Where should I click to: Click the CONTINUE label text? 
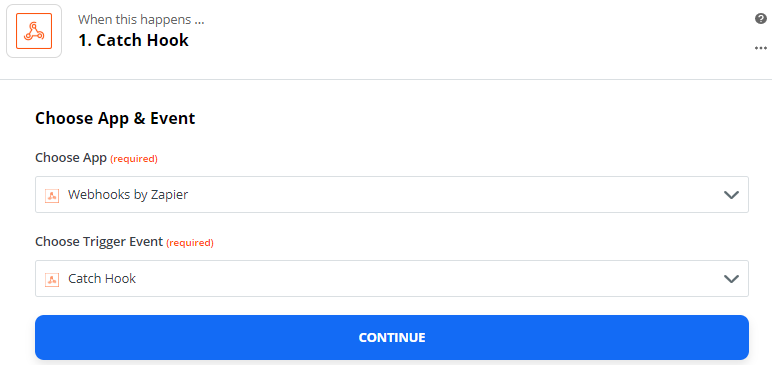[x=392, y=337]
